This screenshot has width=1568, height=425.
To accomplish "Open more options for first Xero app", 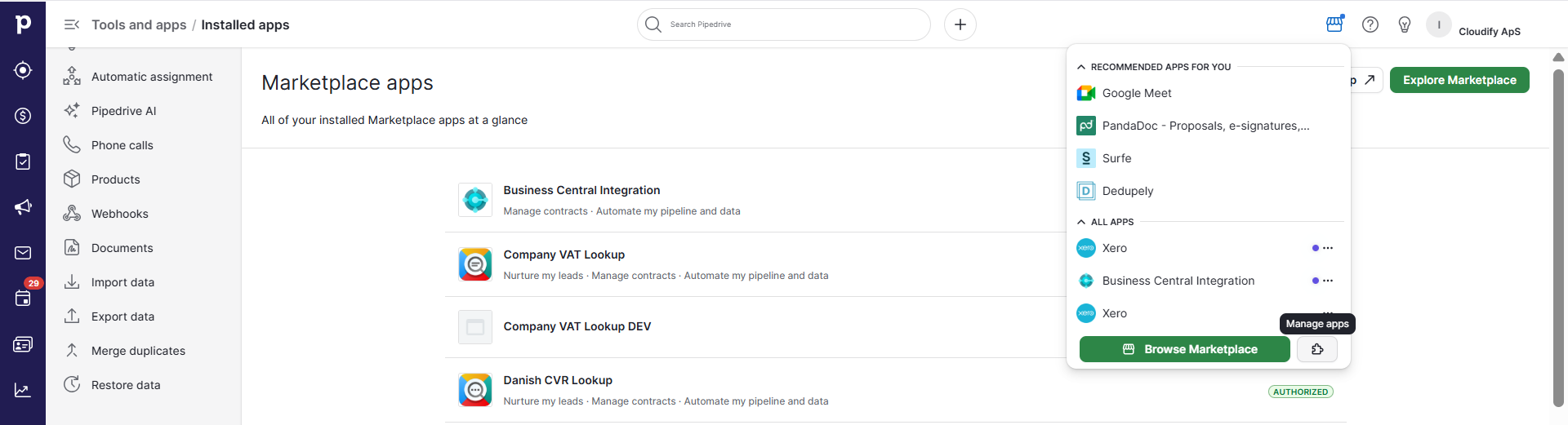I will tap(1328, 248).
